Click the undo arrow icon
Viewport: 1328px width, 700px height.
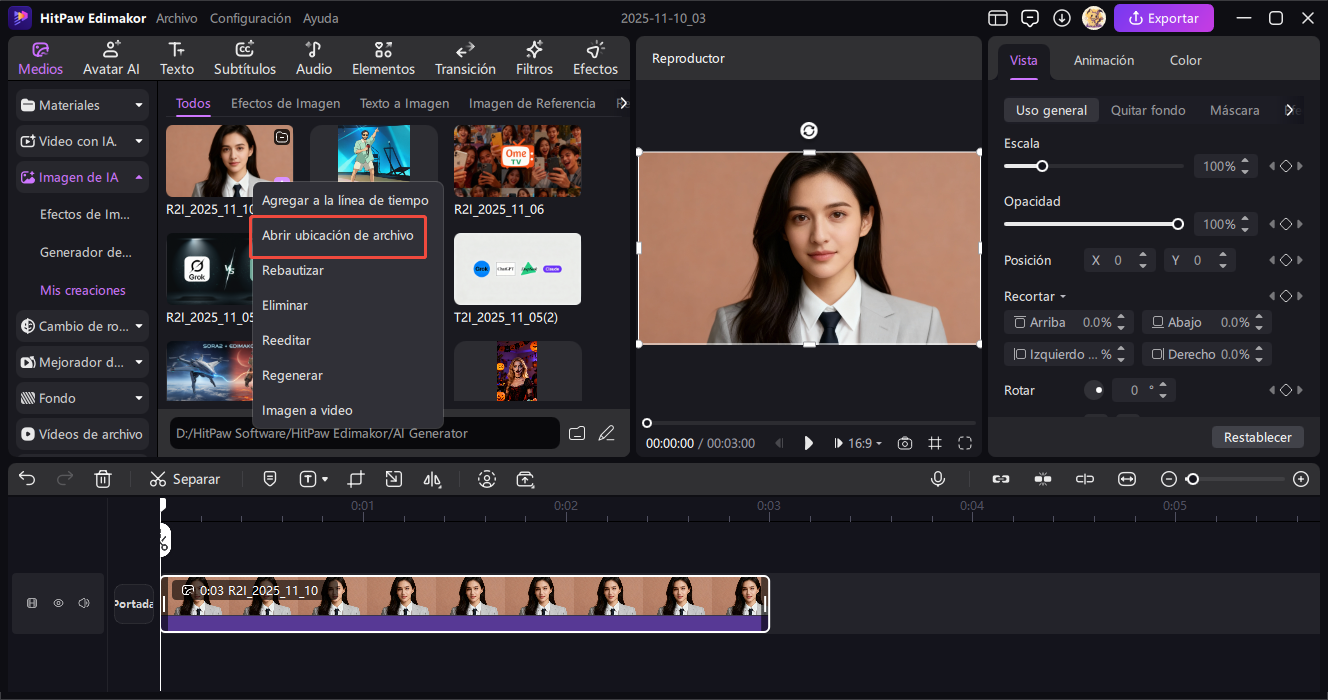pos(27,479)
